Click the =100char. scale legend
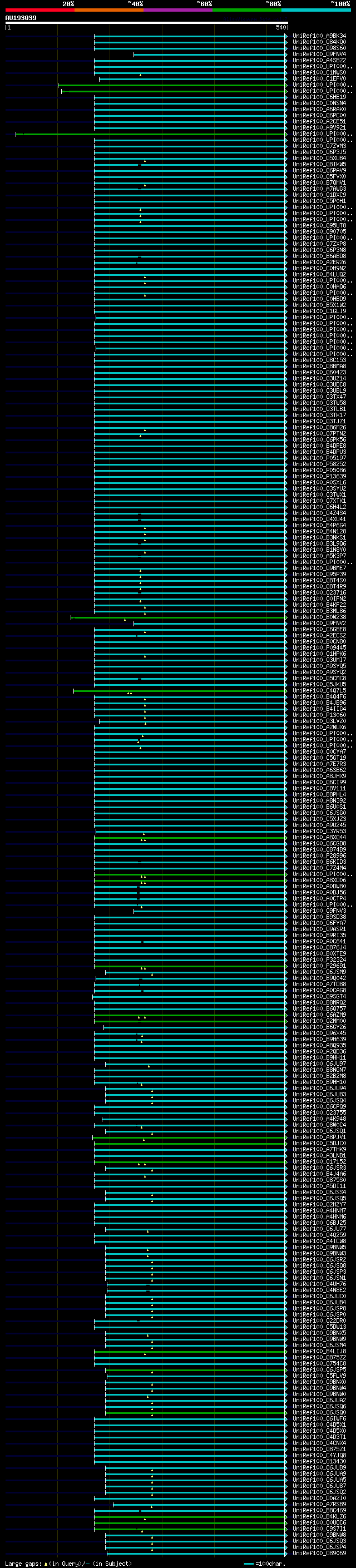356x1568 pixels. (265, 1564)
